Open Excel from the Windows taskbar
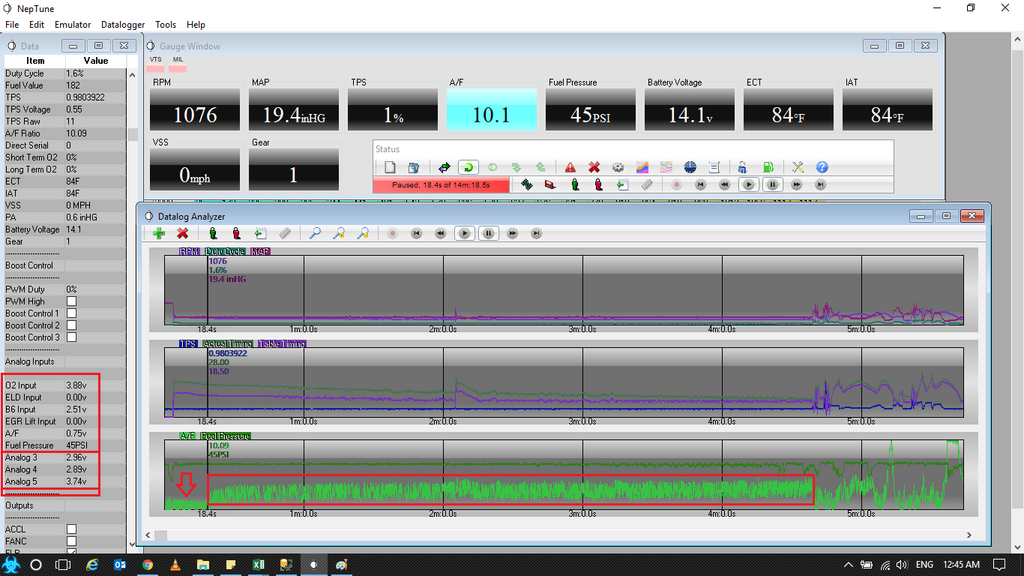The width and height of the screenshot is (1024, 576). (258, 565)
